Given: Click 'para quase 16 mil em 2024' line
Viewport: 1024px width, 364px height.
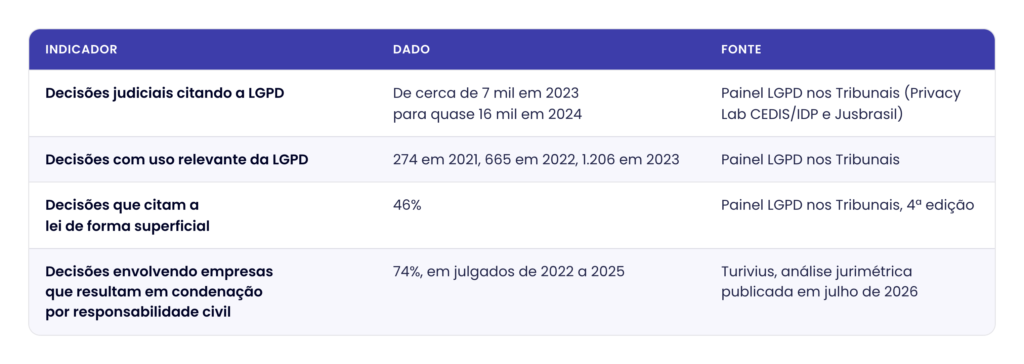Looking at the screenshot, I should click(x=487, y=114).
